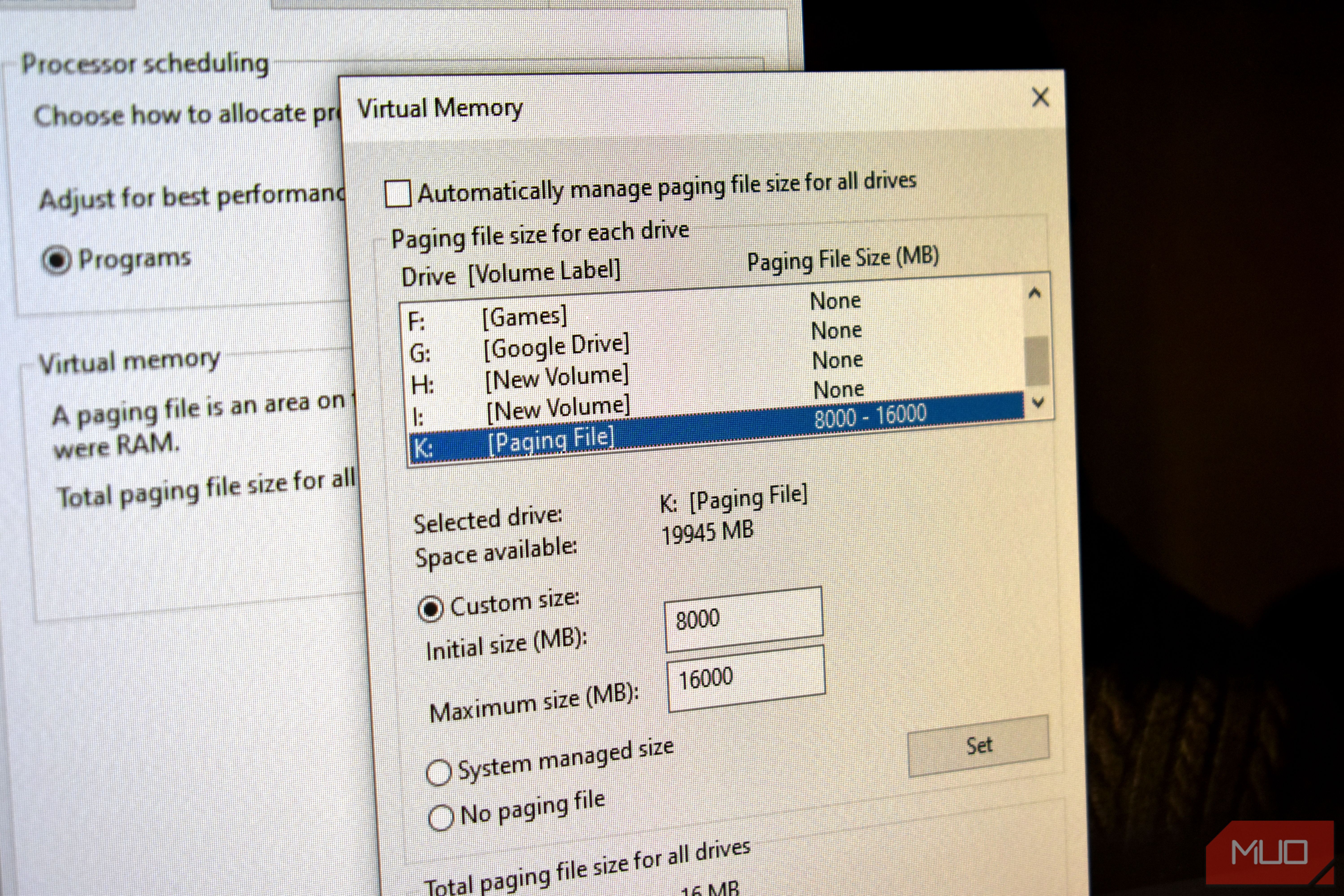This screenshot has height=896, width=1344.
Task: Click the drive list scroll down arrow
Action: (1038, 402)
